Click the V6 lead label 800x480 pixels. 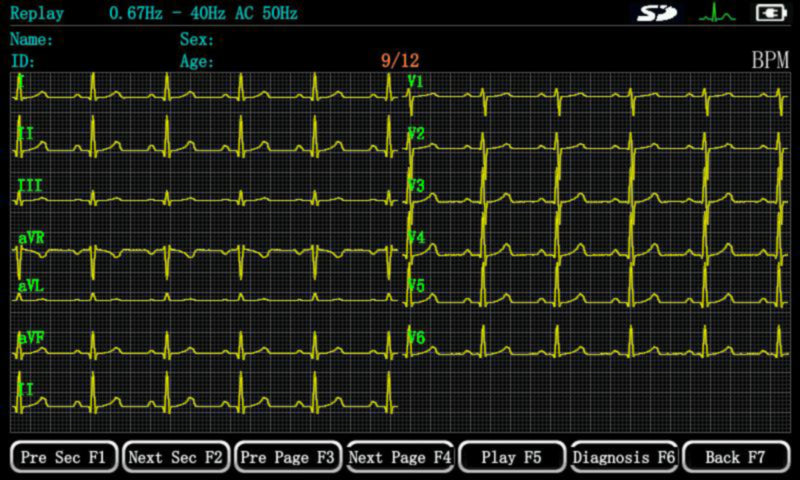[x=416, y=338]
